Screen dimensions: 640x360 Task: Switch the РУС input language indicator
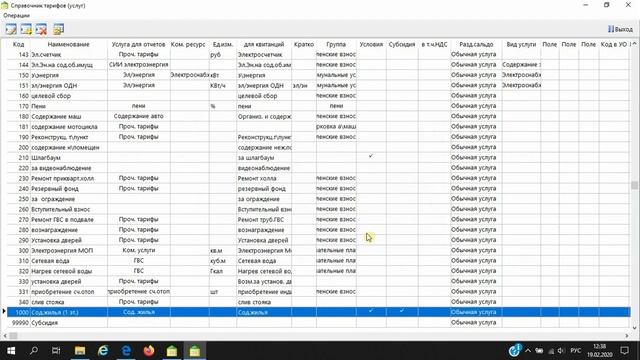click(x=576, y=351)
